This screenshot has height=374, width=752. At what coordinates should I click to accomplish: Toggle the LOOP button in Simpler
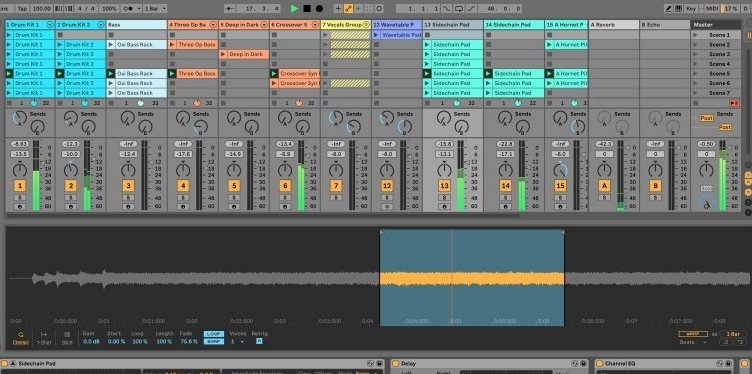click(213, 334)
